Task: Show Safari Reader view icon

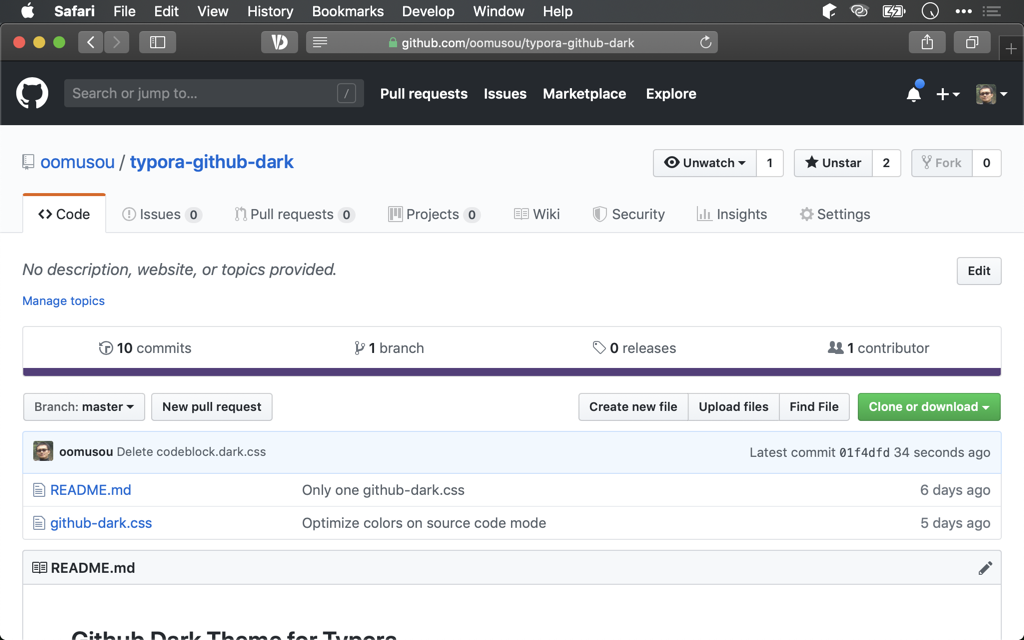Action: [x=320, y=42]
